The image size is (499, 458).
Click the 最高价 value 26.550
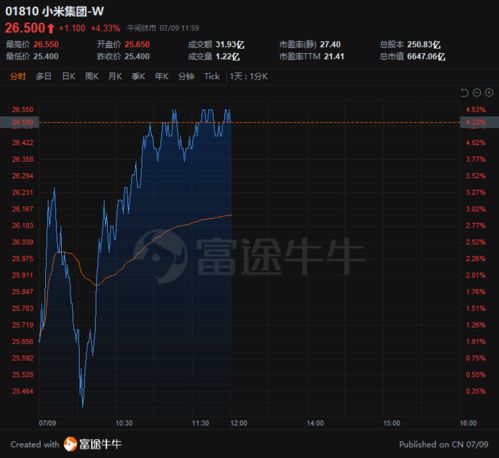pyautogui.click(x=46, y=44)
